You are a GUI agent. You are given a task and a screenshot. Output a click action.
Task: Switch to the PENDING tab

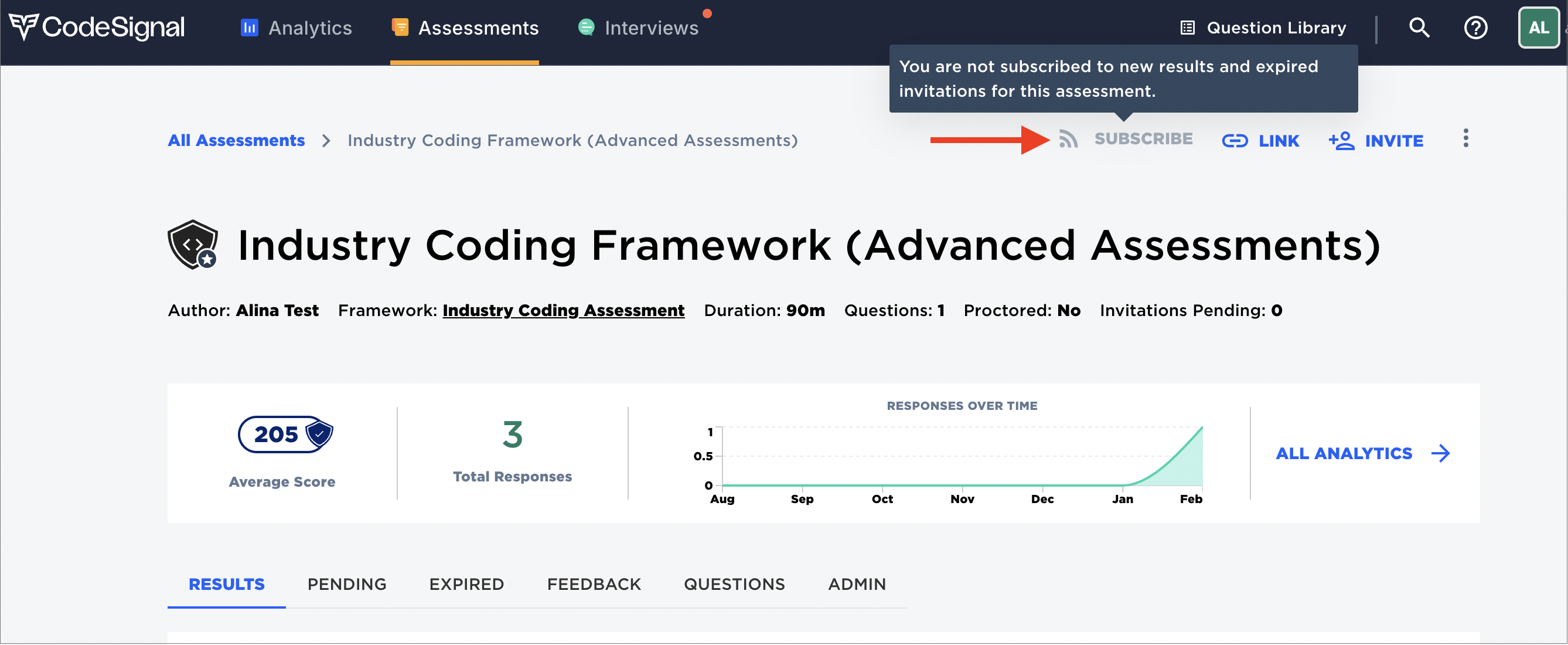347,585
